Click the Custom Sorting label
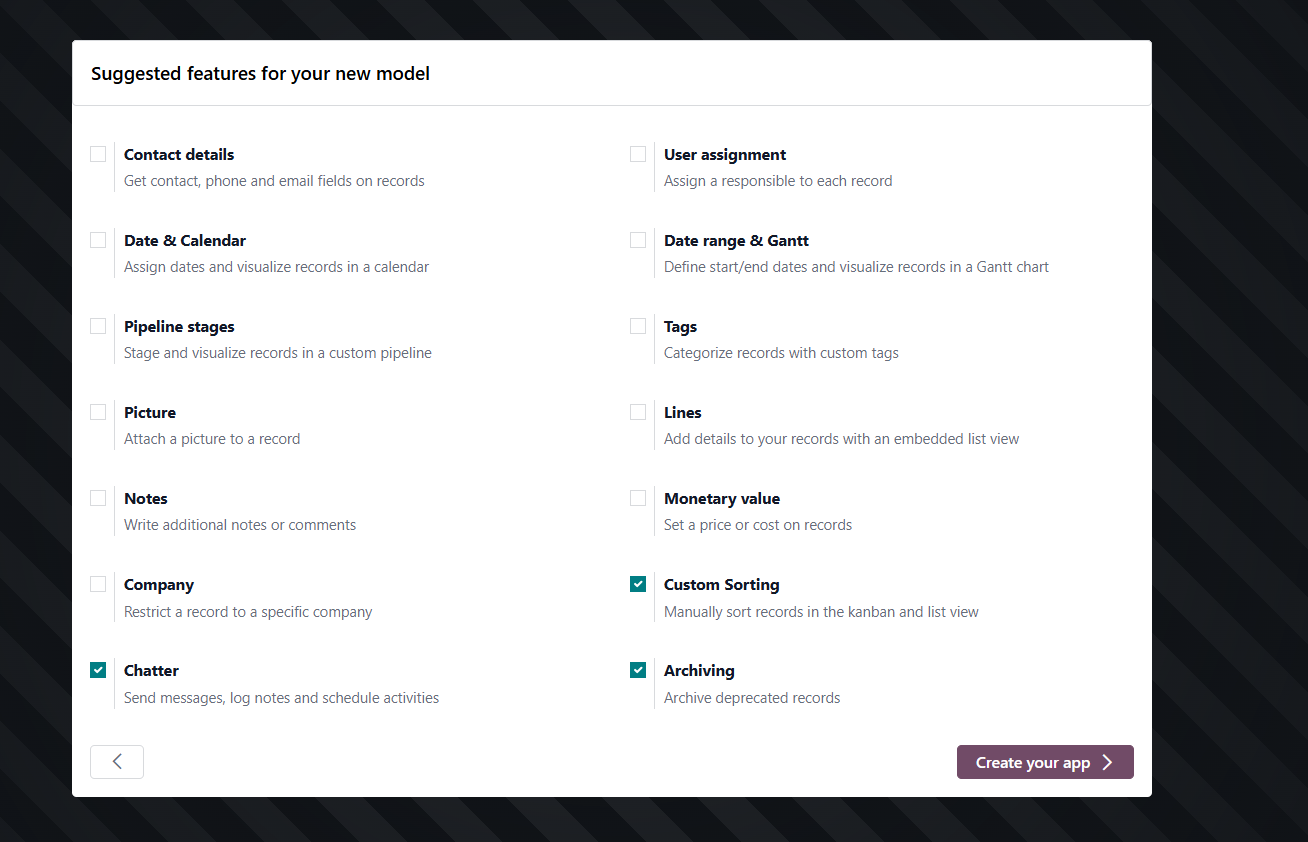 721,585
